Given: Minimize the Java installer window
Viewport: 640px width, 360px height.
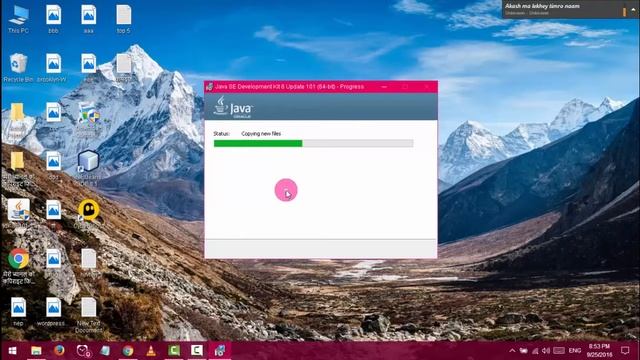Looking at the screenshot, I should 384,87.
